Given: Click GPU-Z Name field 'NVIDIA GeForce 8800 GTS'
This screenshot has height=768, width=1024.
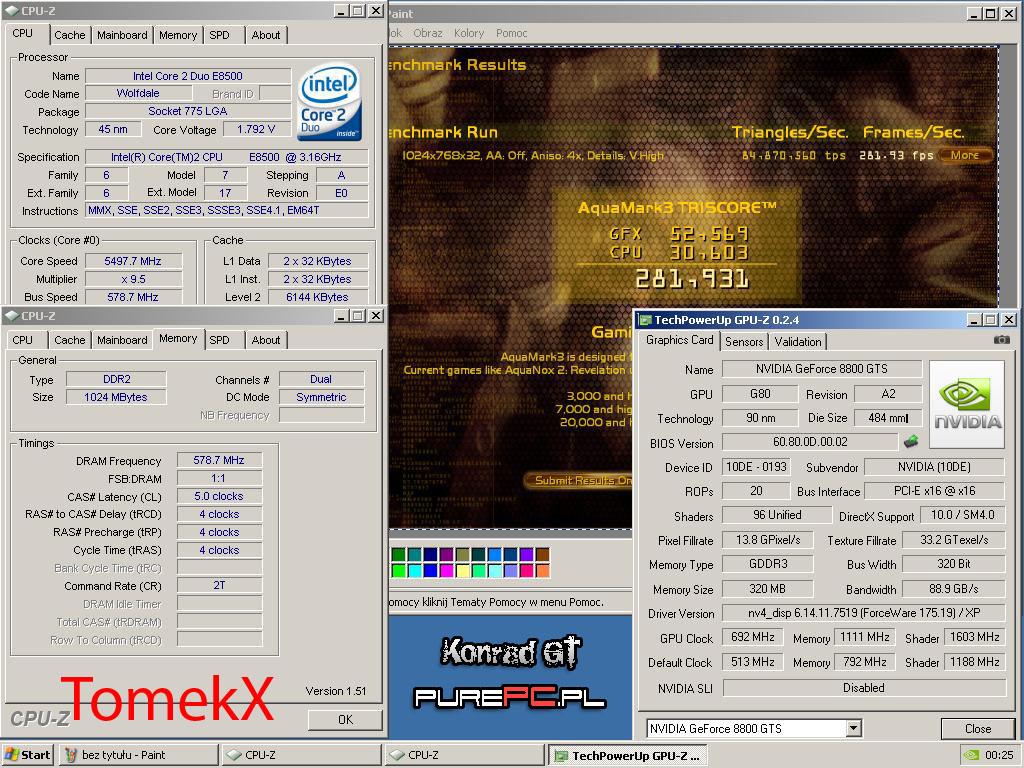Looking at the screenshot, I should click(822, 369).
